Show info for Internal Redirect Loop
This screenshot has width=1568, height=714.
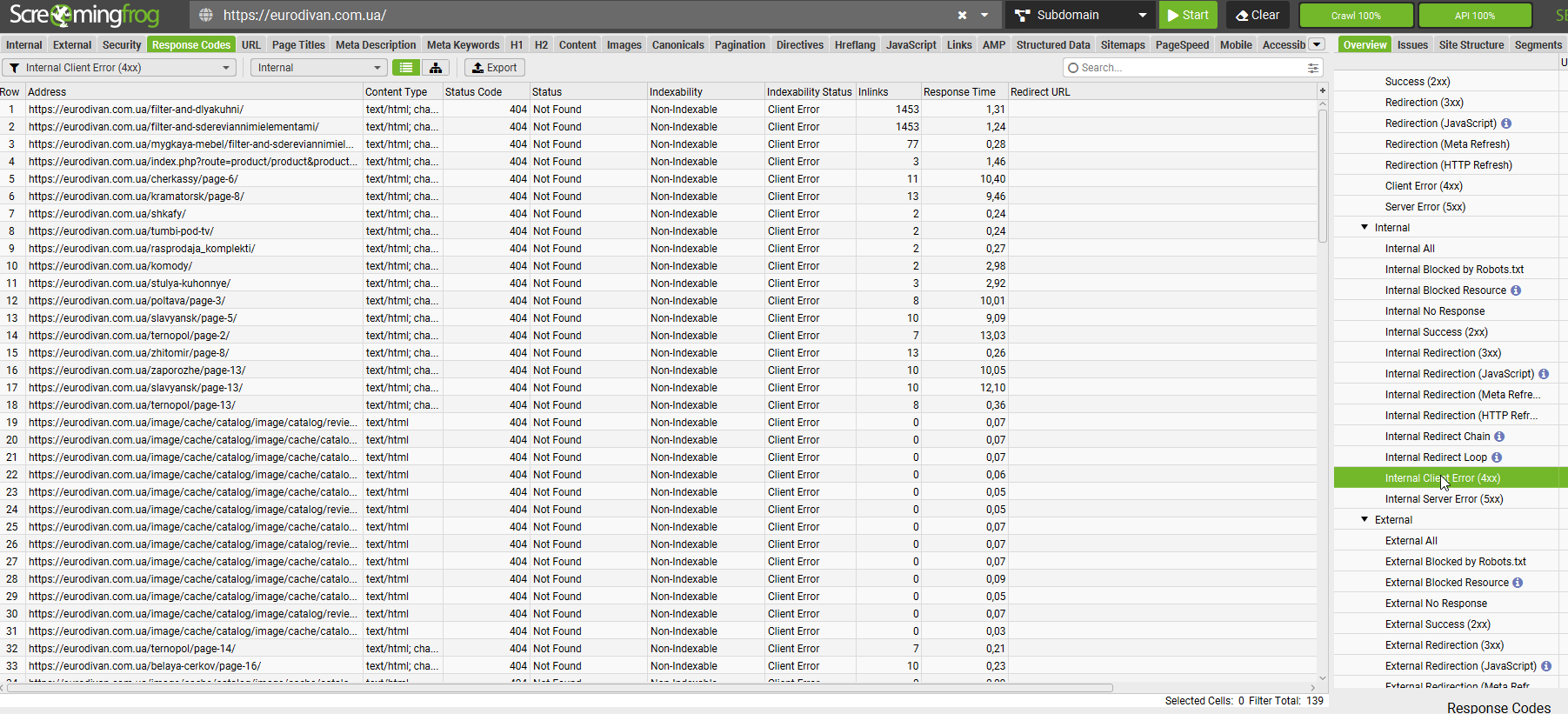coord(1497,457)
